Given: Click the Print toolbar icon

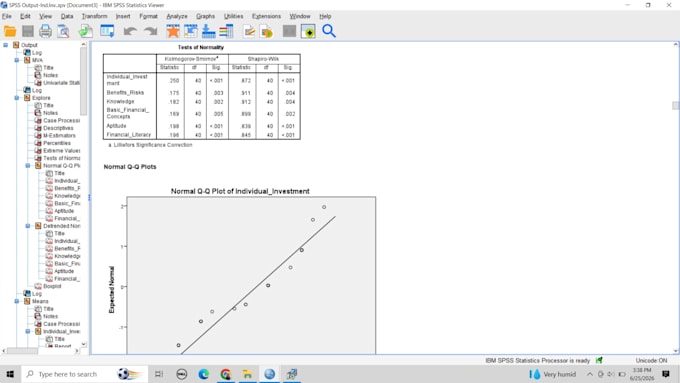Looking at the screenshot, I should (x=46, y=31).
